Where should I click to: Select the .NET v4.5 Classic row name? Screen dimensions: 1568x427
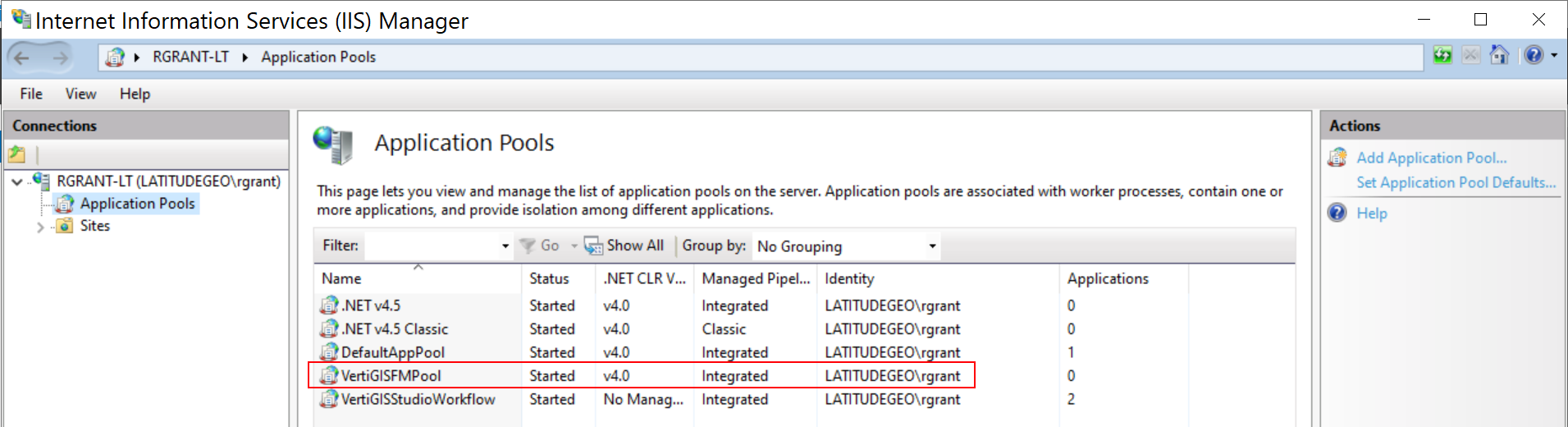click(x=395, y=329)
